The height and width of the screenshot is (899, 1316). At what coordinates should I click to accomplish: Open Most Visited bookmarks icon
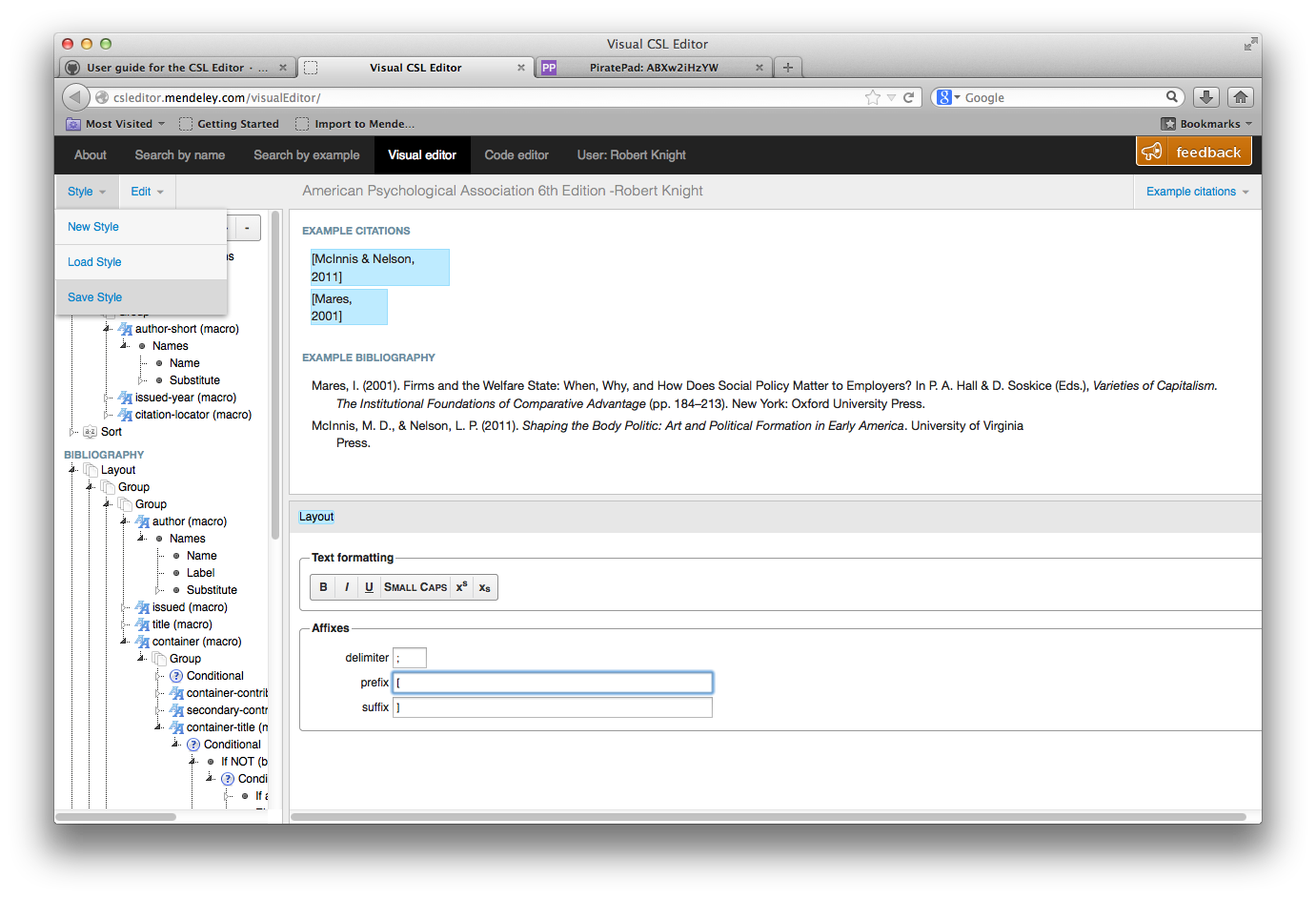pos(73,124)
